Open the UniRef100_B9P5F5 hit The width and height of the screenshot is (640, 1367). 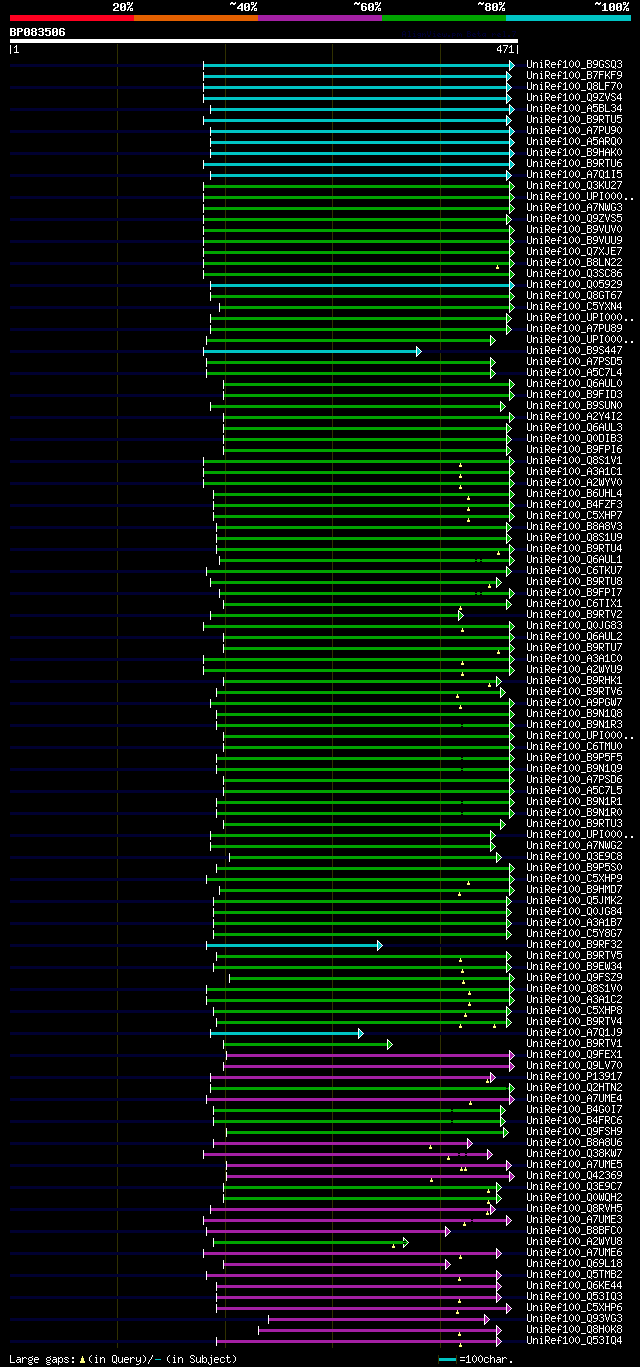tap(574, 758)
